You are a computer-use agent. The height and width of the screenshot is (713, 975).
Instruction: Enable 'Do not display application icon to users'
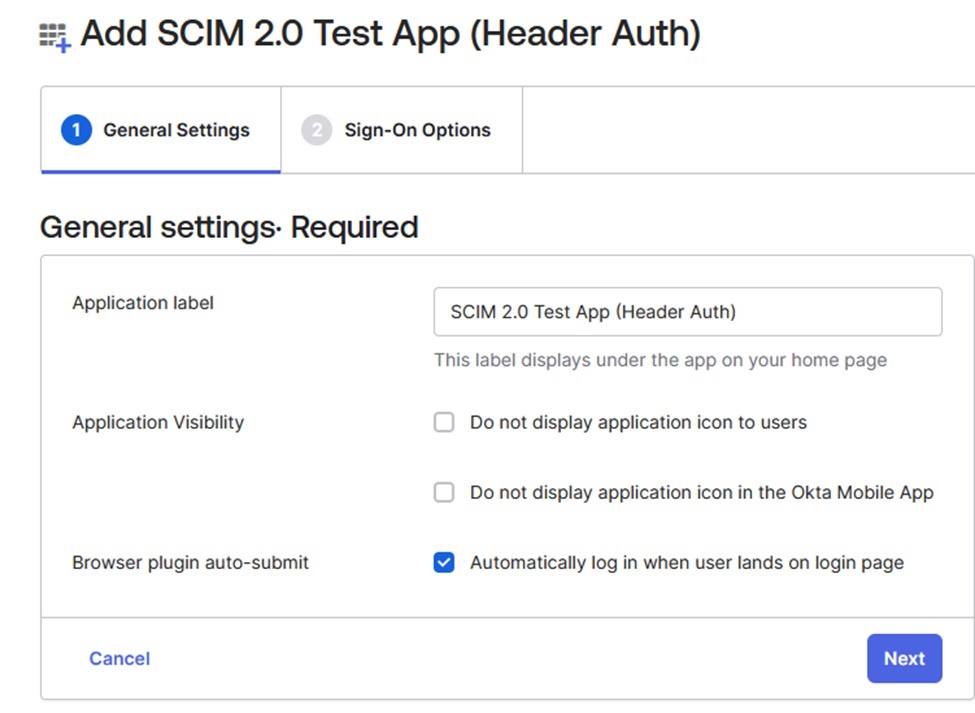tap(443, 422)
